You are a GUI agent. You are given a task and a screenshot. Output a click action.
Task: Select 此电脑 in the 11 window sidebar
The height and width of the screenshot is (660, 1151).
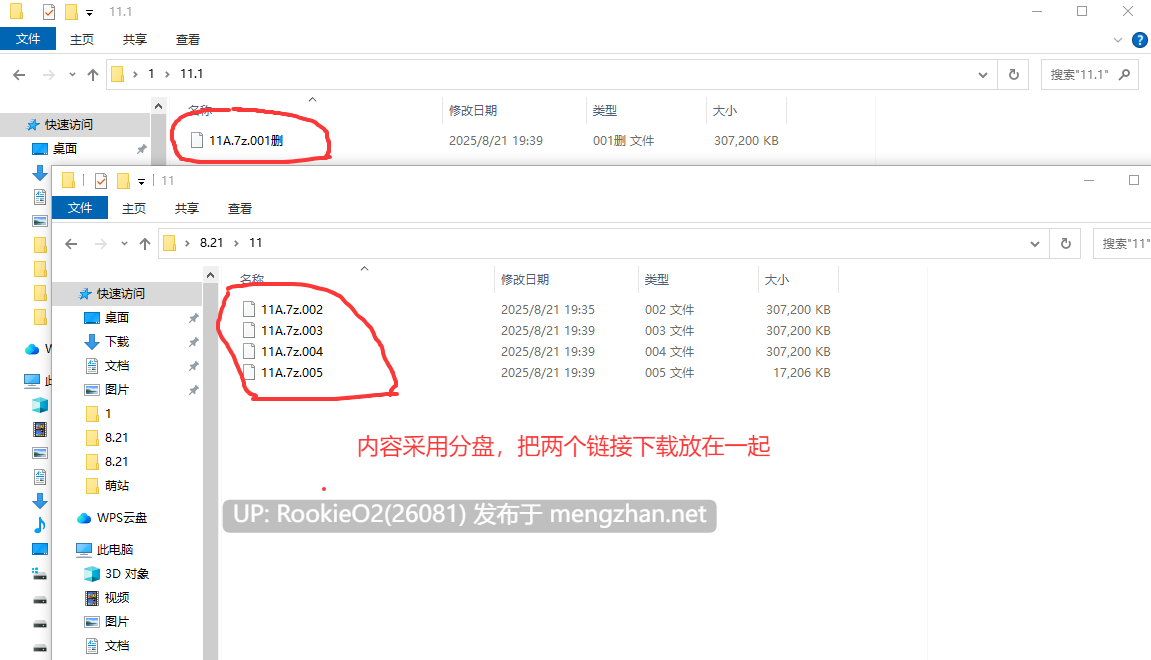(115, 549)
